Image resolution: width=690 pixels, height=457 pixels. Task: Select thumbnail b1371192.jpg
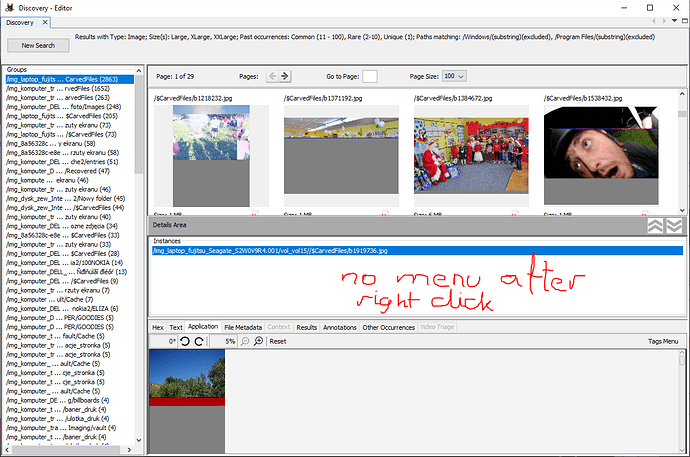341,156
